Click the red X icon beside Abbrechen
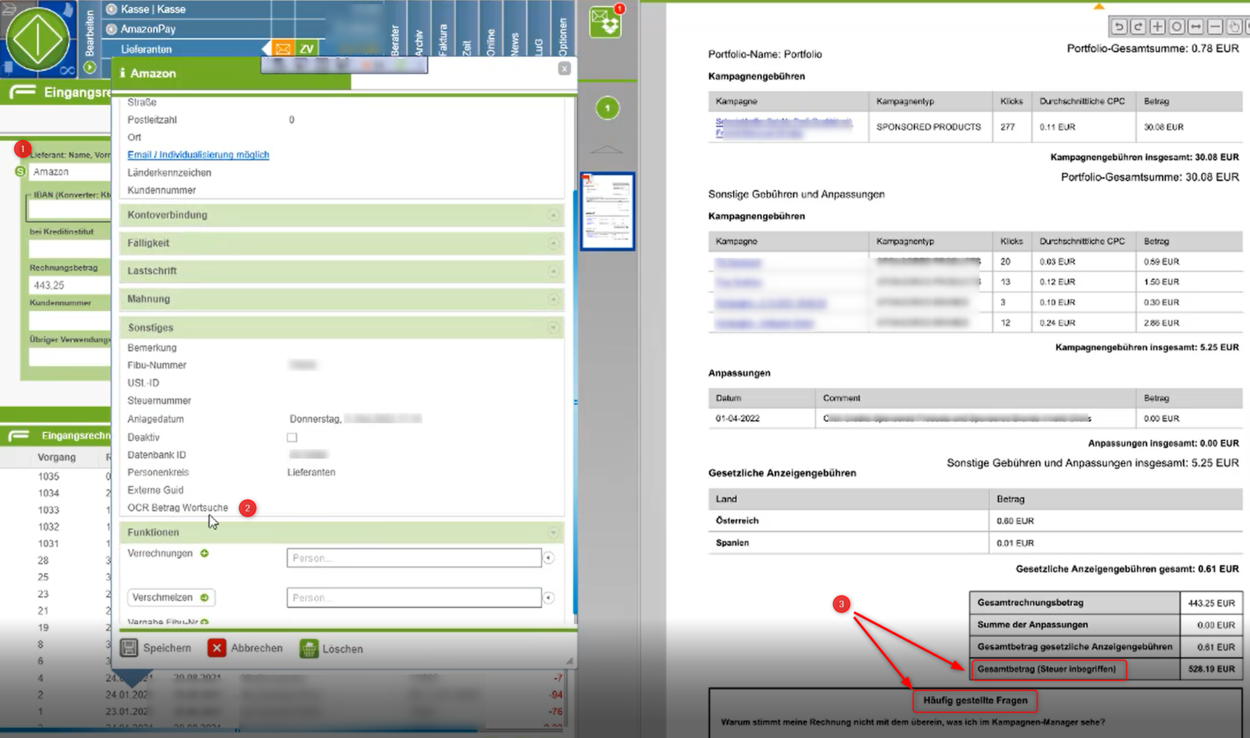Image resolution: width=1250 pixels, height=738 pixels. coord(217,648)
